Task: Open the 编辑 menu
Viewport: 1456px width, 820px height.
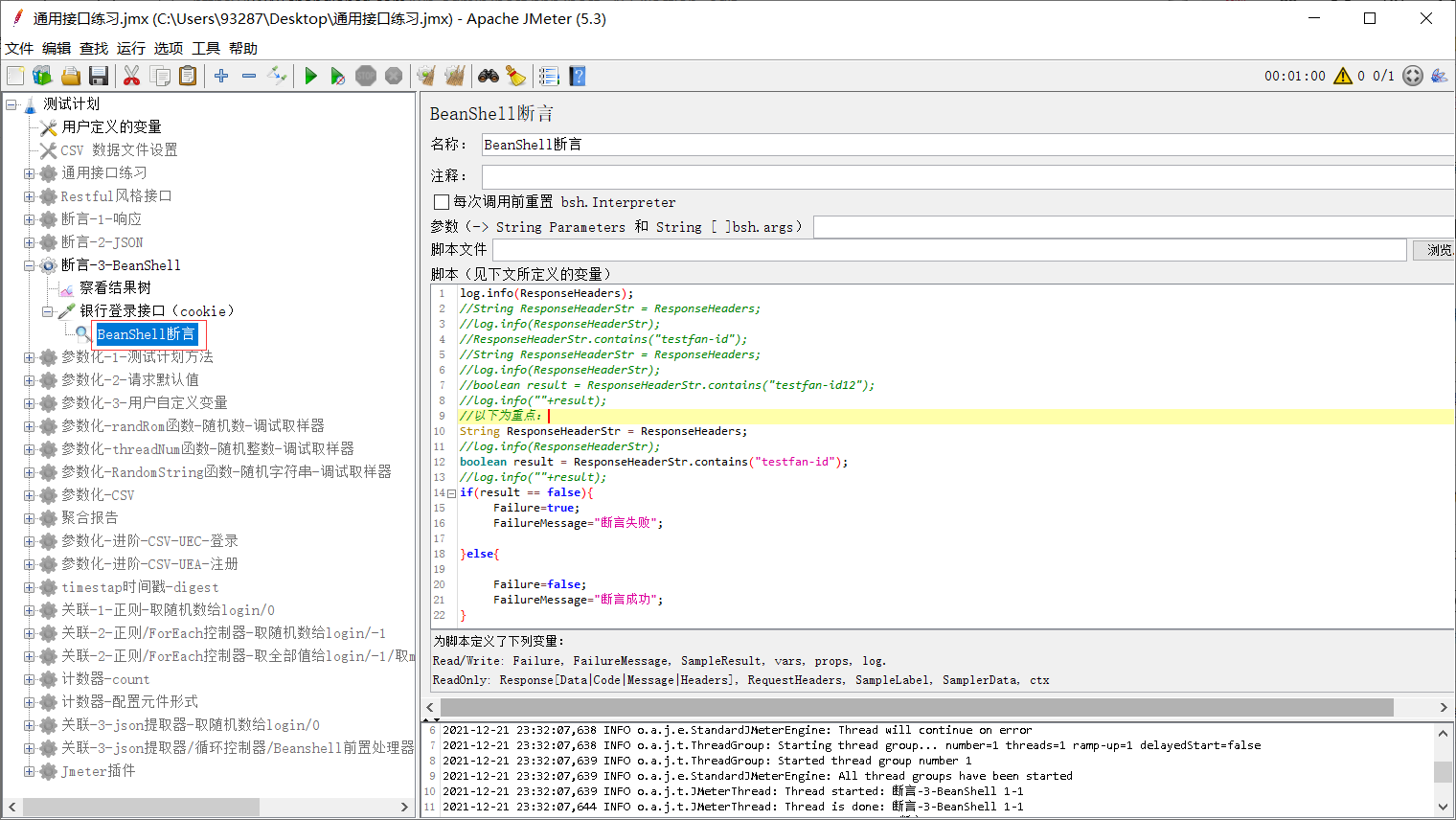Action: tap(57, 48)
